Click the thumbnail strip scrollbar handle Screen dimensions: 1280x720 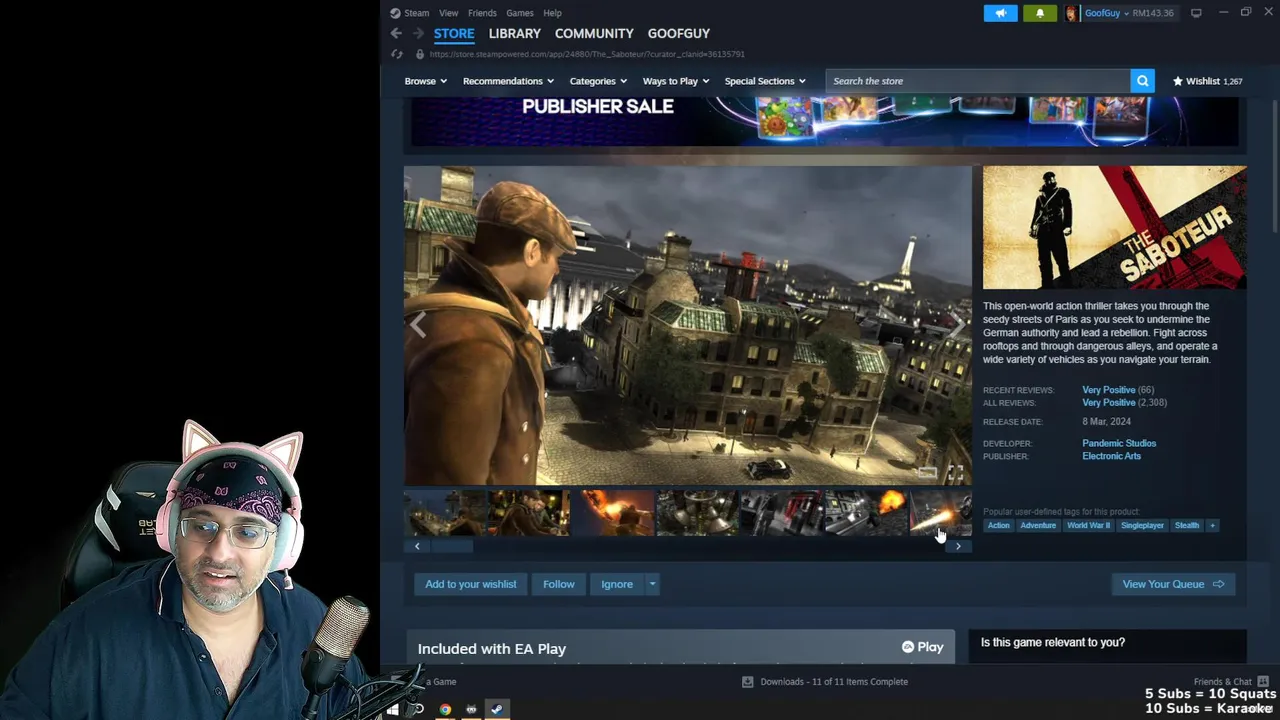450,546
